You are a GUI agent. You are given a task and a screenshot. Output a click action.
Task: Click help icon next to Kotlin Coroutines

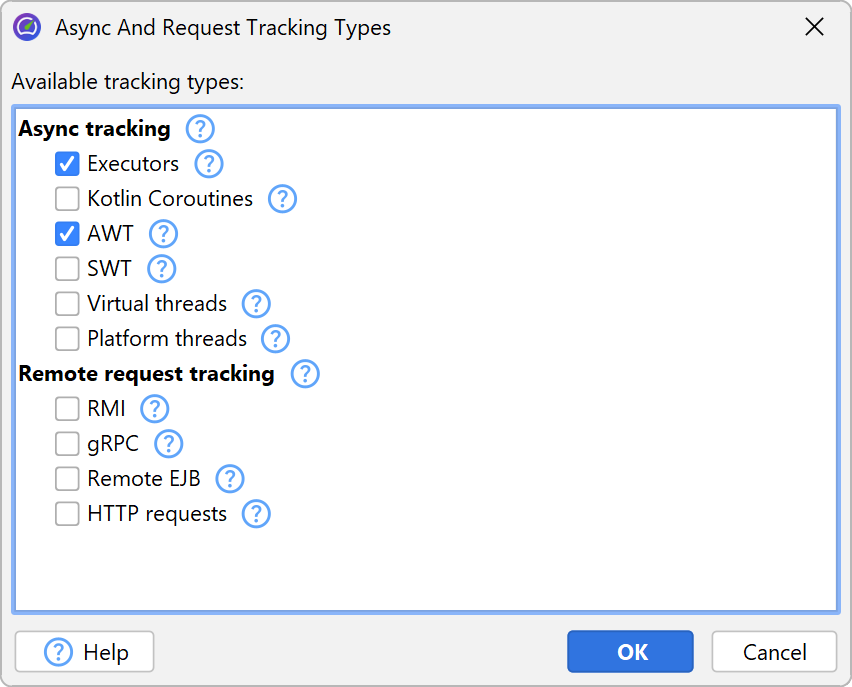[283, 199]
